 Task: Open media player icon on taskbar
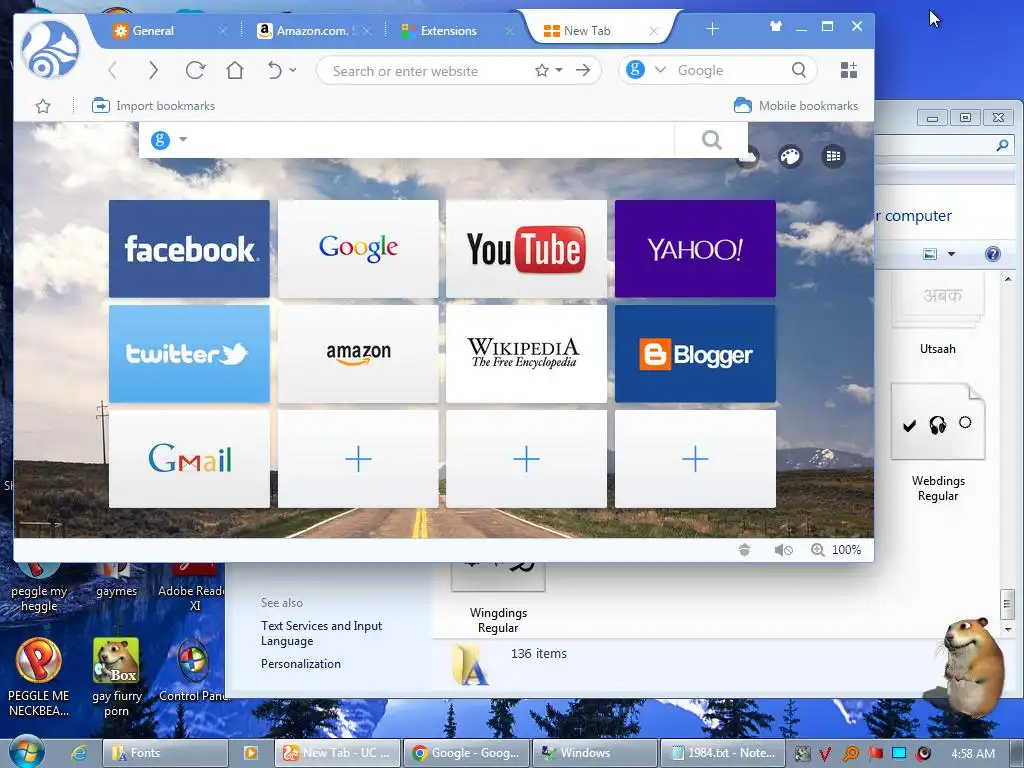(x=250, y=753)
